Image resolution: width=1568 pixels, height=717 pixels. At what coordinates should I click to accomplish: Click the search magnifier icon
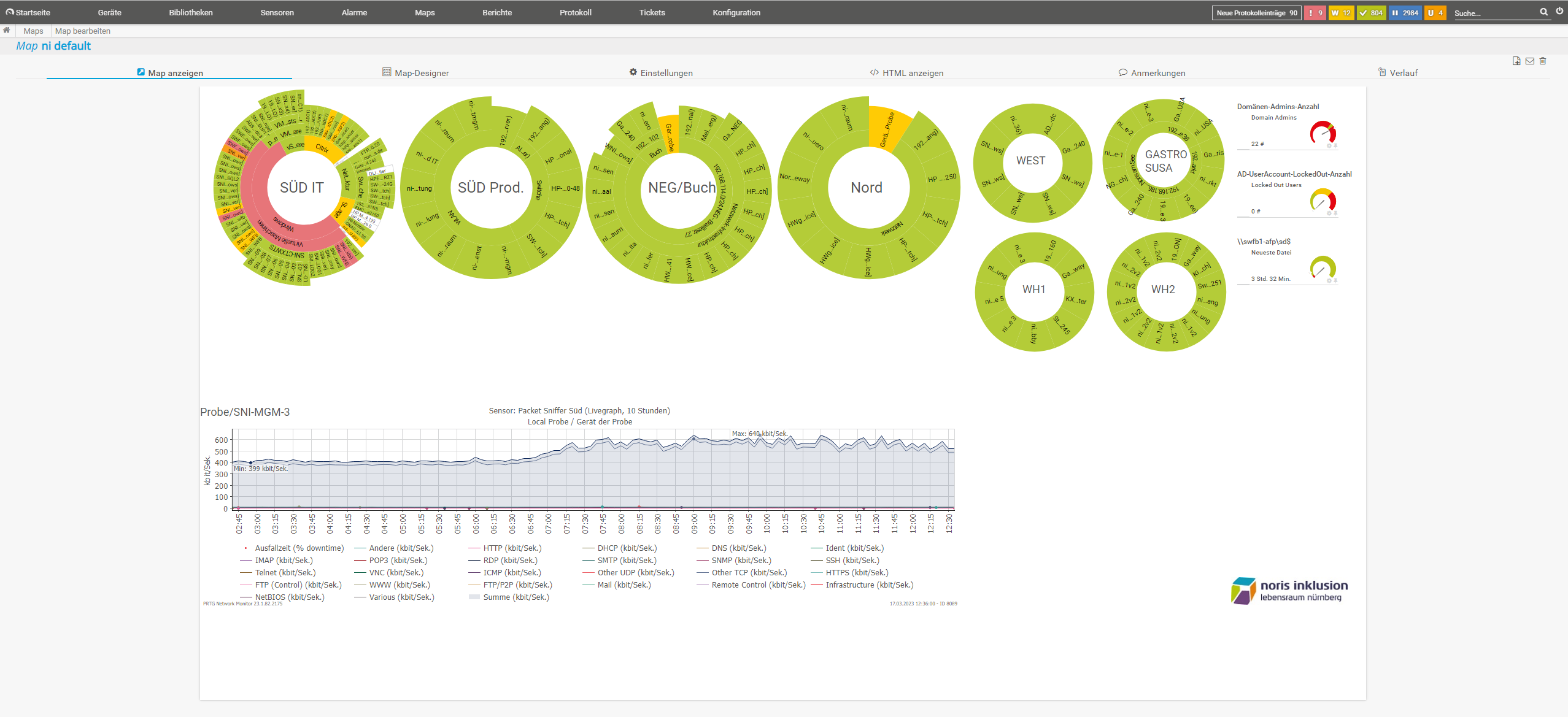point(1543,12)
